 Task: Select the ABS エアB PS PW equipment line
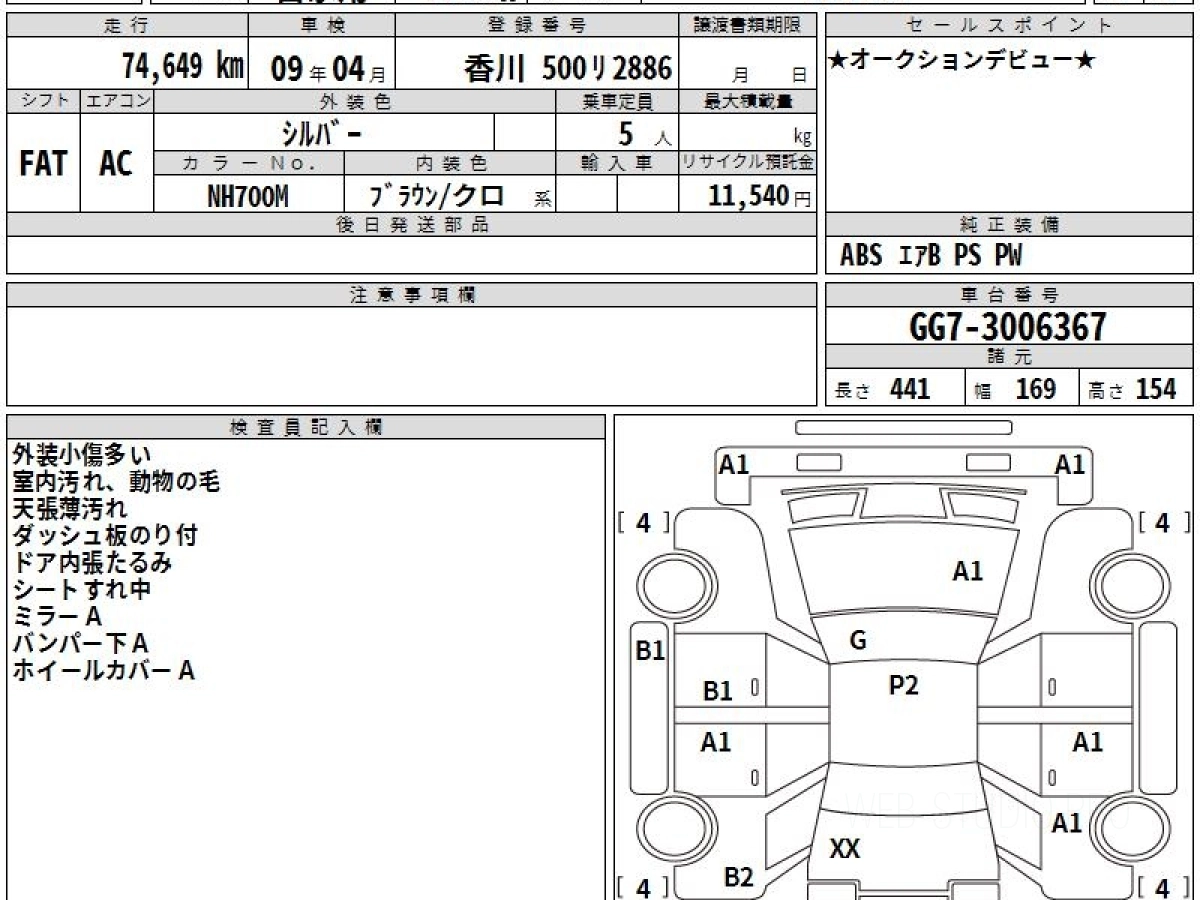click(x=931, y=256)
